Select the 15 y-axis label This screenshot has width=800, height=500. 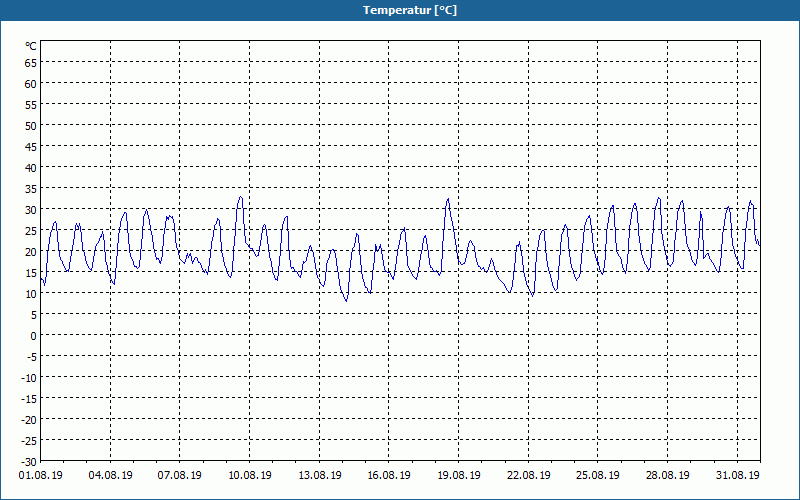point(31,272)
